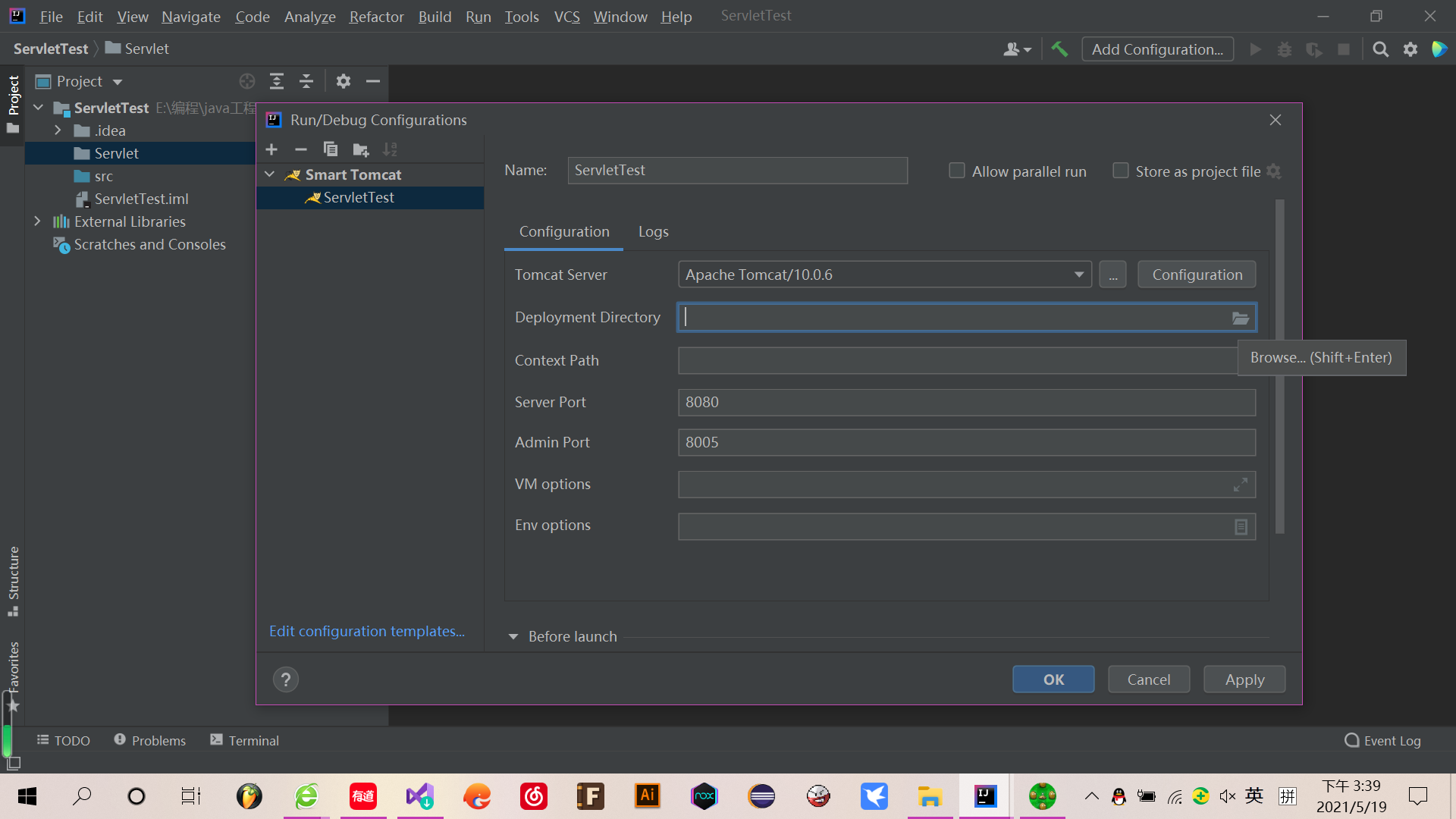Enable Allow parallel run
The height and width of the screenshot is (819, 1456).
(956, 171)
